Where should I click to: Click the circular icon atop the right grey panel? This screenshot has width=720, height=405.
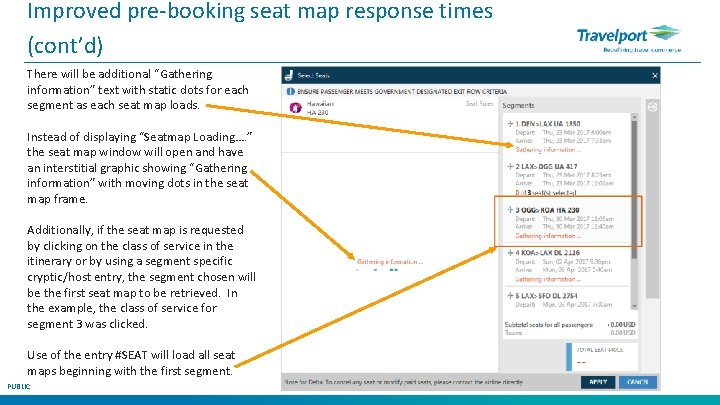pyautogui.click(x=652, y=107)
